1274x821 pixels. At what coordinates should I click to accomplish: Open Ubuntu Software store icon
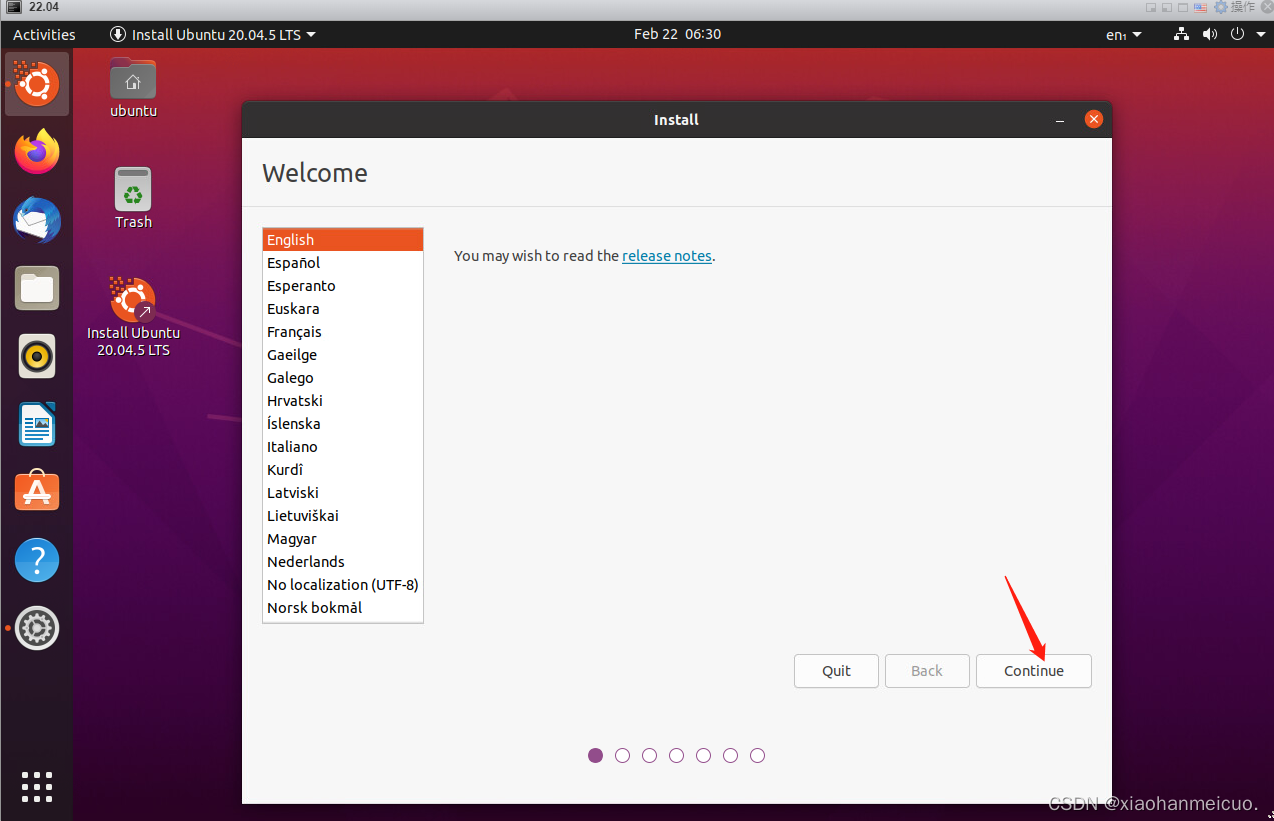37,492
